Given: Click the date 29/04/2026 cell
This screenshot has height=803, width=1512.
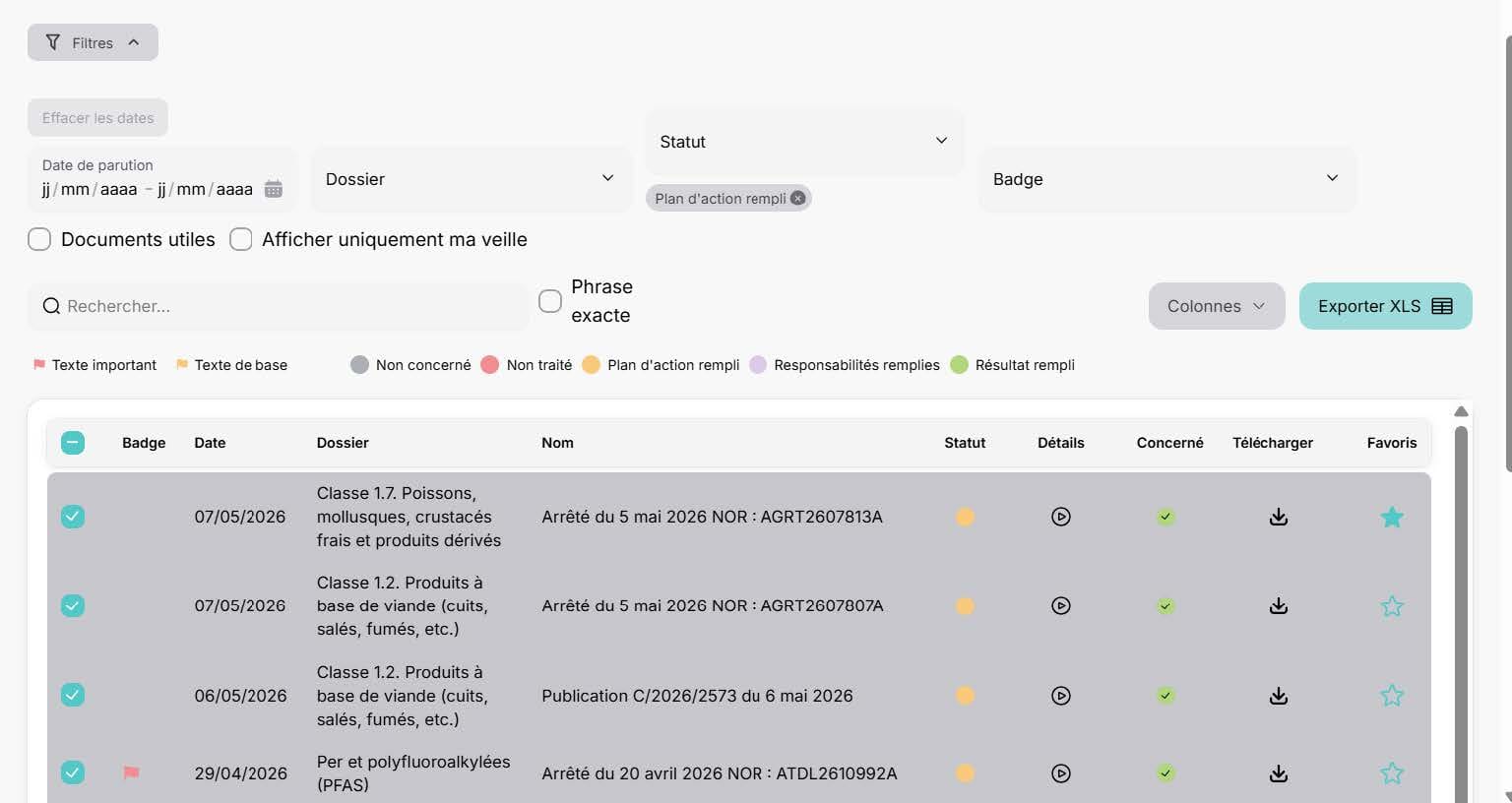Looking at the screenshot, I should coord(240,773).
